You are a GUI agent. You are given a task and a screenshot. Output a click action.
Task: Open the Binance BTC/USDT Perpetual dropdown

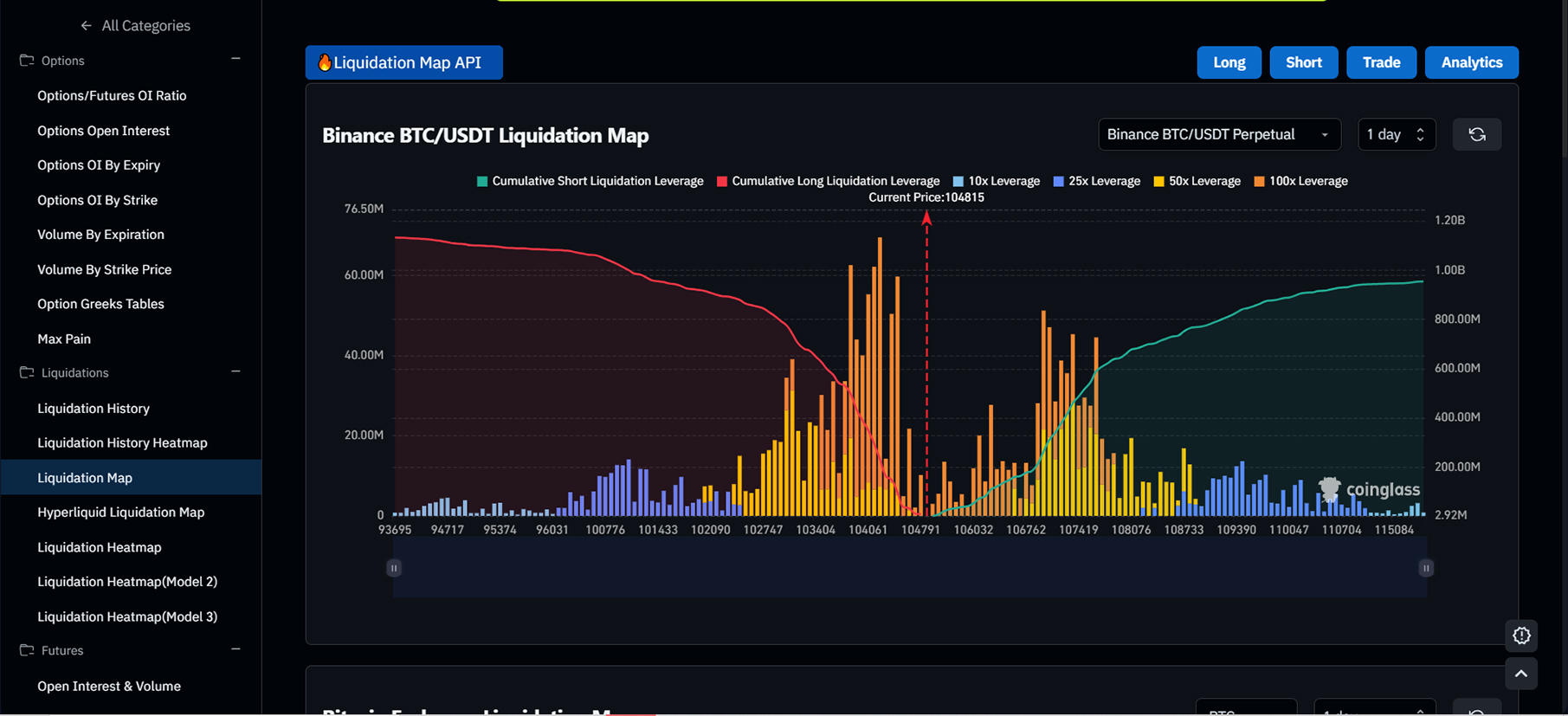point(1219,134)
